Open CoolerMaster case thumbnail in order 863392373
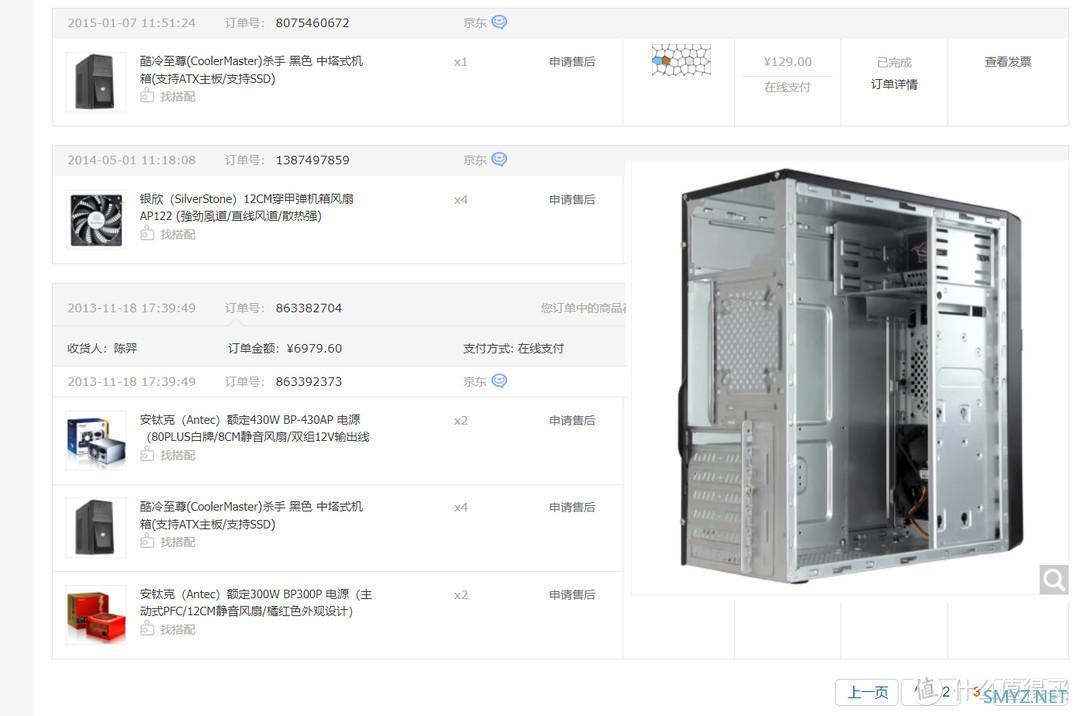The width and height of the screenshot is (1080, 716). (x=96, y=527)
